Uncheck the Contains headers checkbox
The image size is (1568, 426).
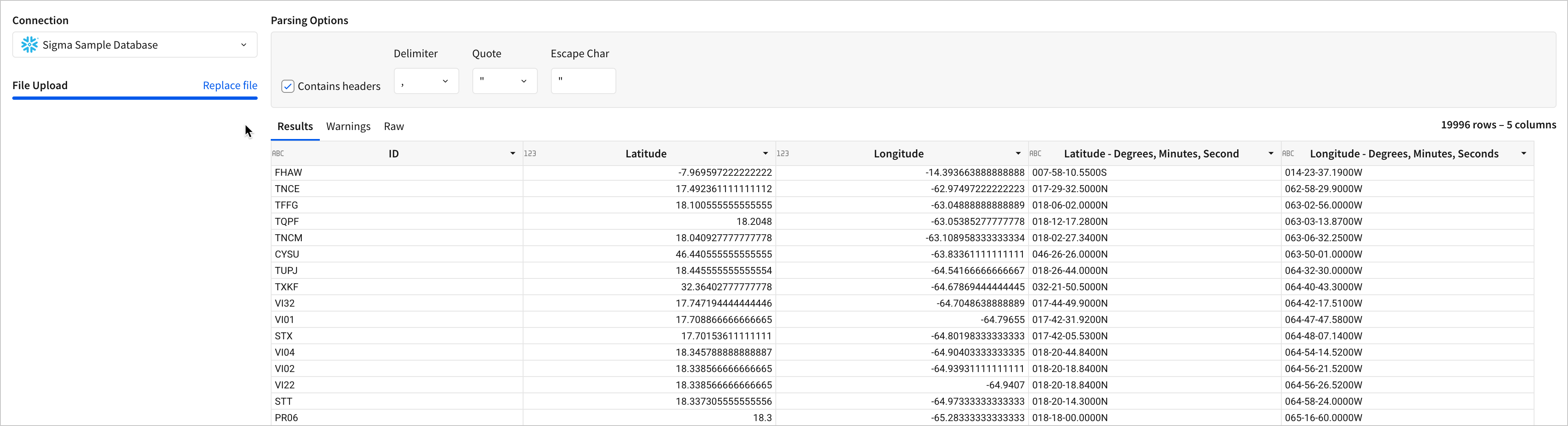[288, 86]
